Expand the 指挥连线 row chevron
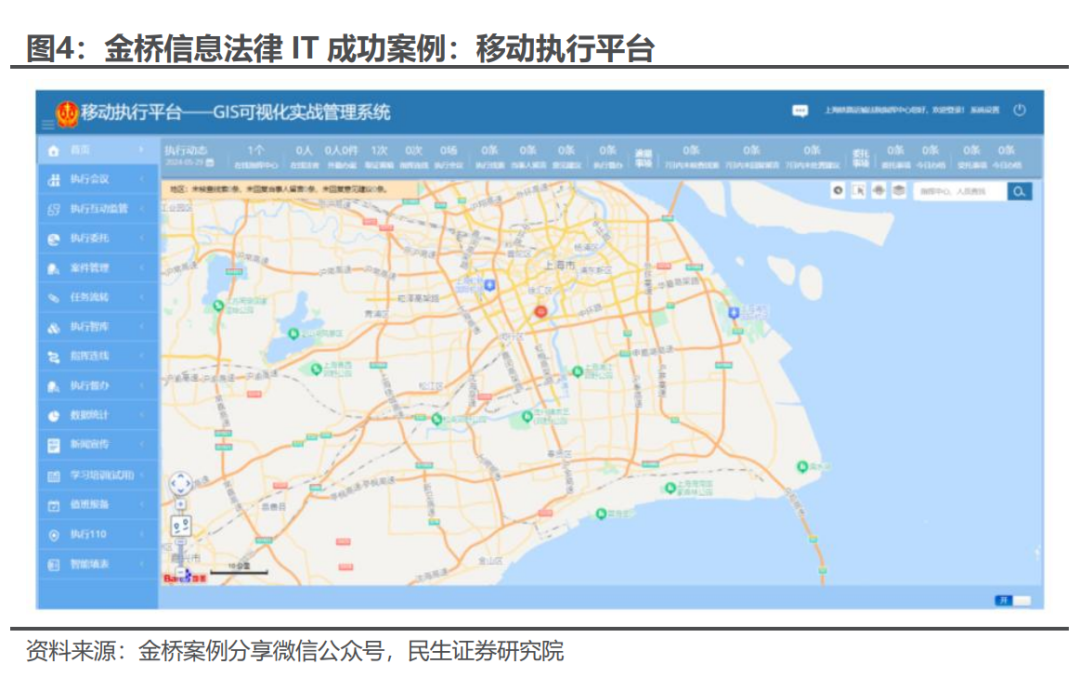Screen dimensions: 1080x677 (142, 357)
